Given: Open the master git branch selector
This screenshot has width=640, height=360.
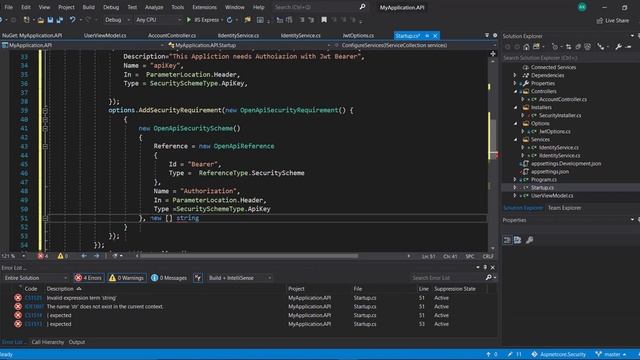Looking at the screenshot, I should [x=611, y=354].
